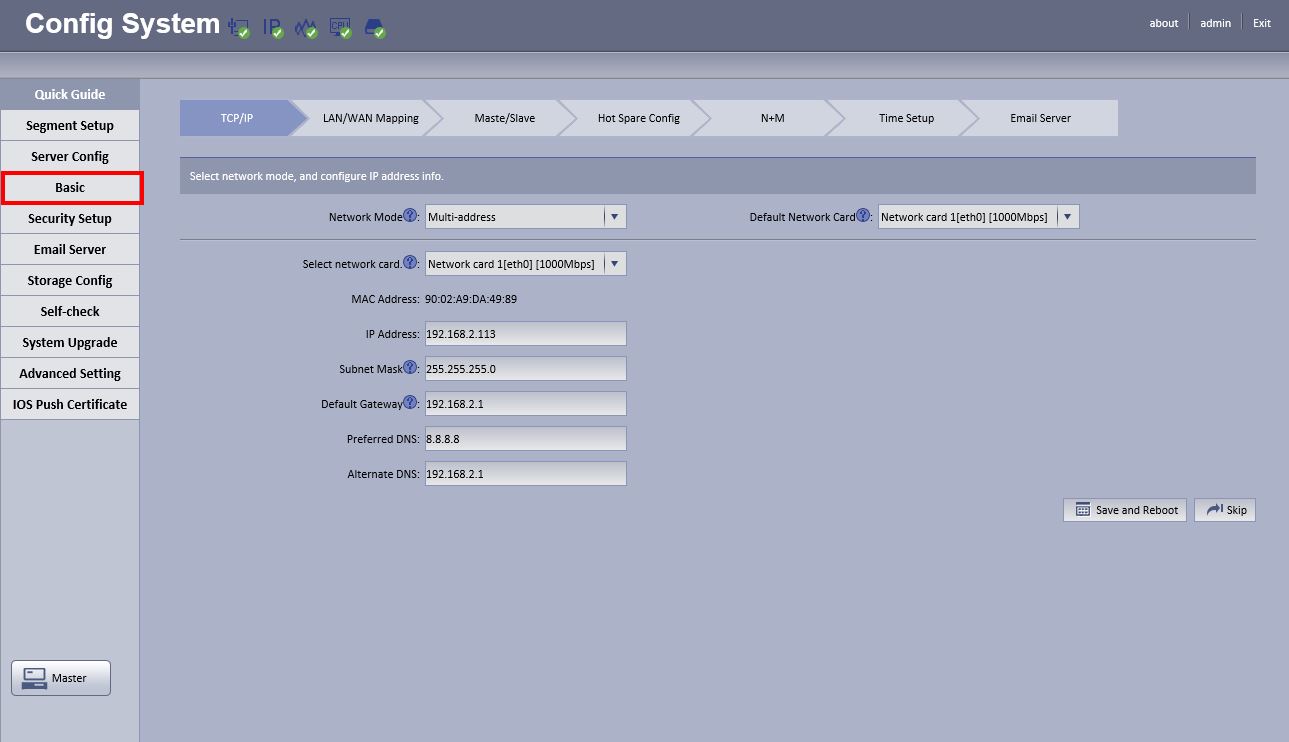Open the Hot Spare Config step
The height and width of the screenshot is (742, 1289).
pyautogui.click(x=638, y=118)
